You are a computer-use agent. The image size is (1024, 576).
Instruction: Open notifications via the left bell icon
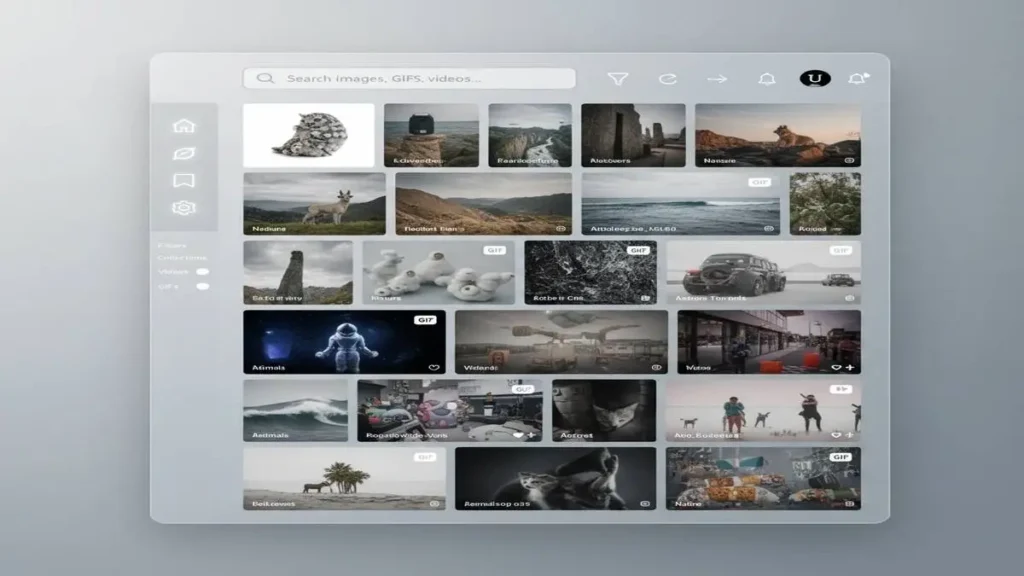point(767,79)
